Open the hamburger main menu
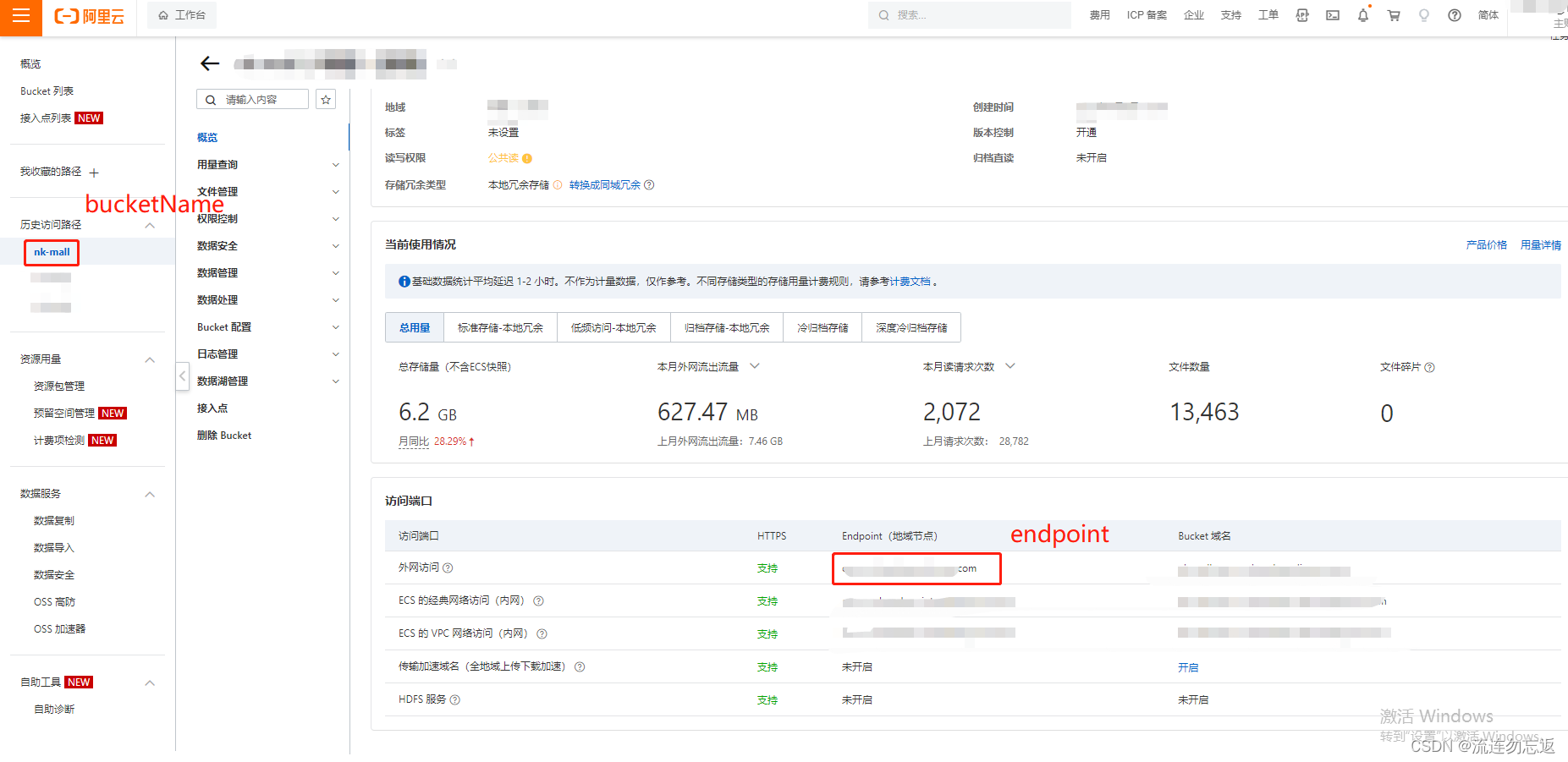Viewport: 1568px width, 762px height. pyautogui.click(x=20, y=15)
